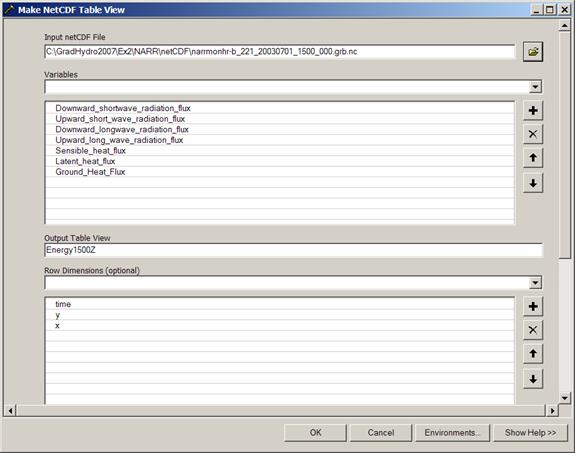Move selected variable down in list
Viewport: 575px width, 453px height.
pyautogui.click(x=533, y=183)
